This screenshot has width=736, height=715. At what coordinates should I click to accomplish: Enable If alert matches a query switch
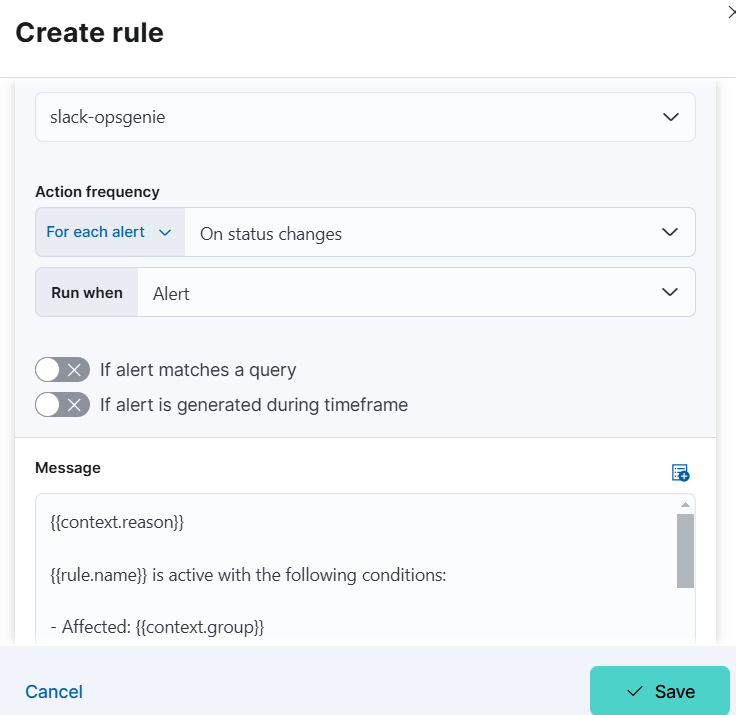coord(62,369)
